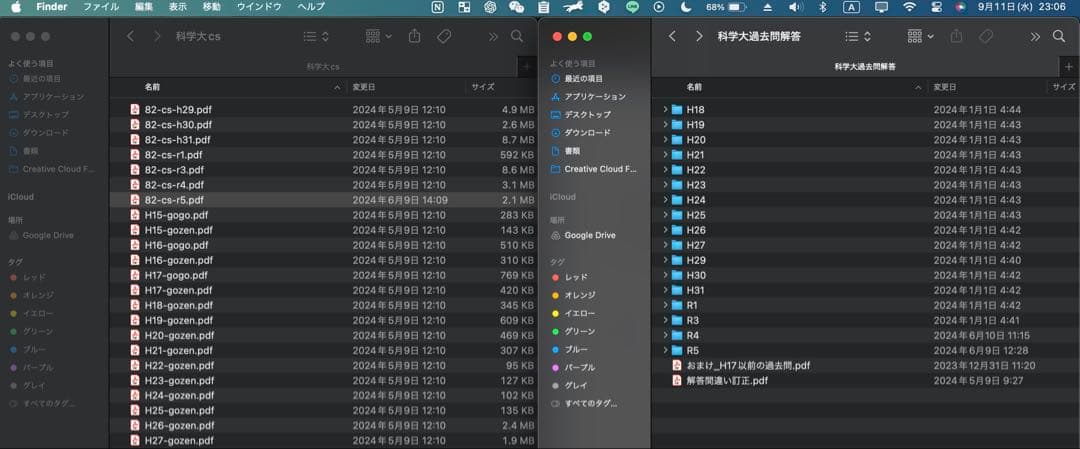Open the ファイル menu
The image size is (1080, 449).
tap(101, 7)
